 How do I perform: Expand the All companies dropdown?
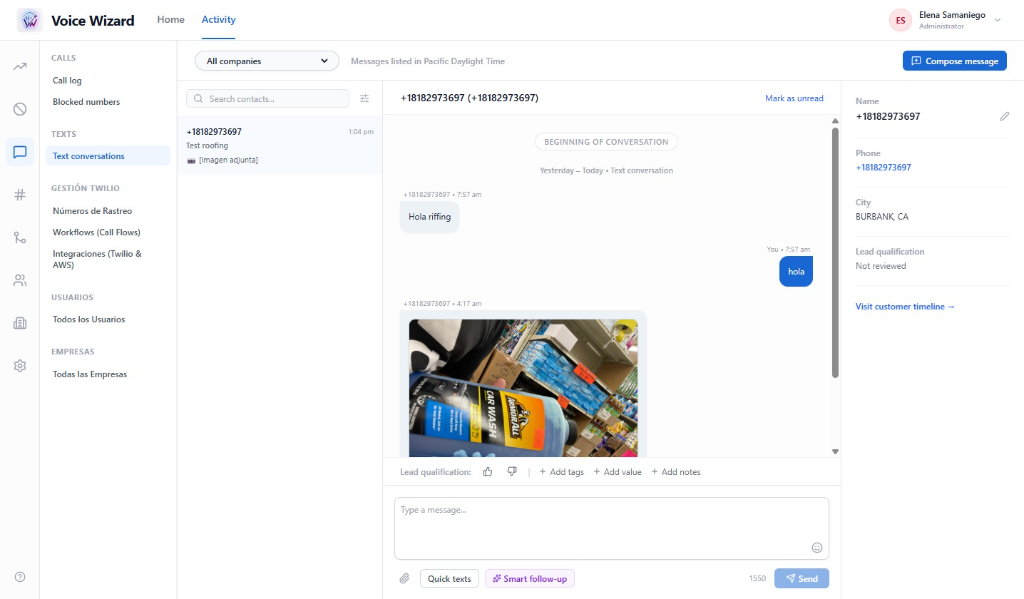coord(267,61)
